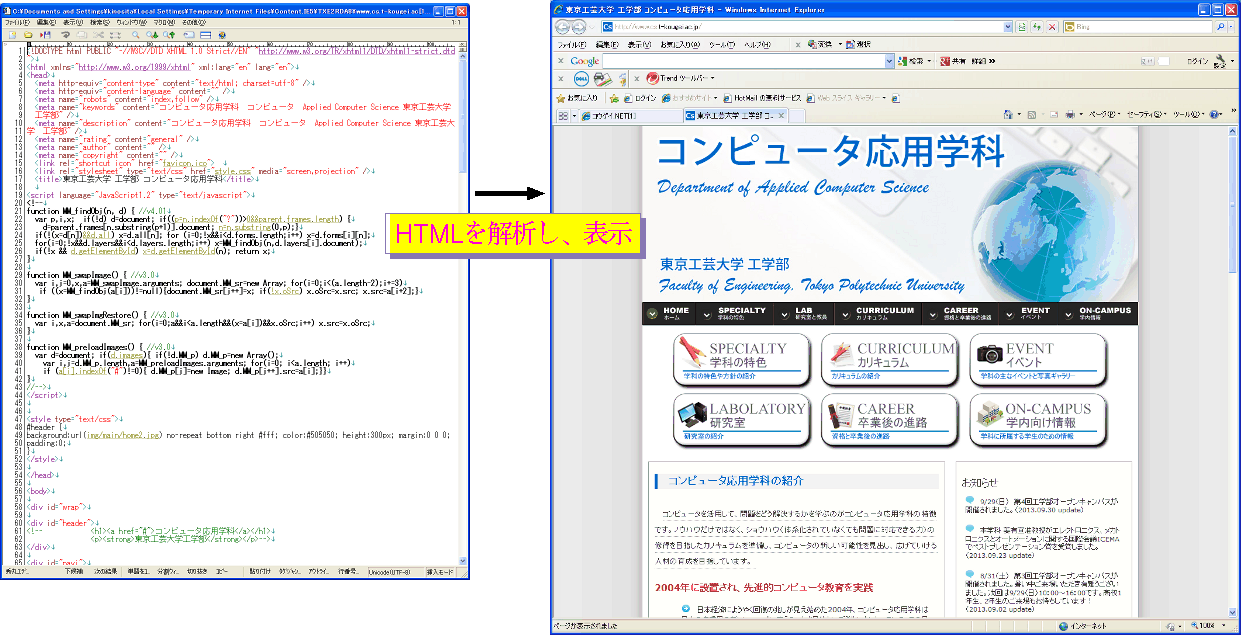Open the address bar dropdown arrow in IE
1241x635 pixels.
point(1008,27)
